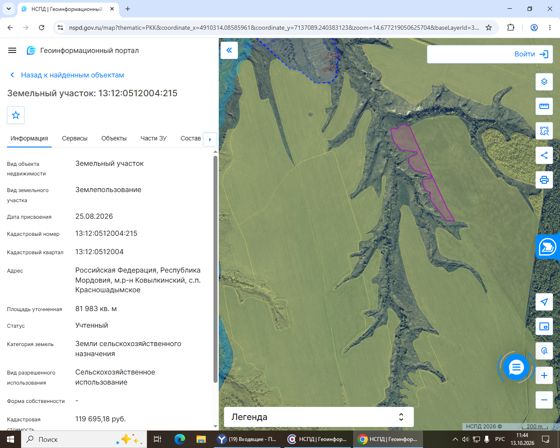Open a new browser tab

[128, 9]
